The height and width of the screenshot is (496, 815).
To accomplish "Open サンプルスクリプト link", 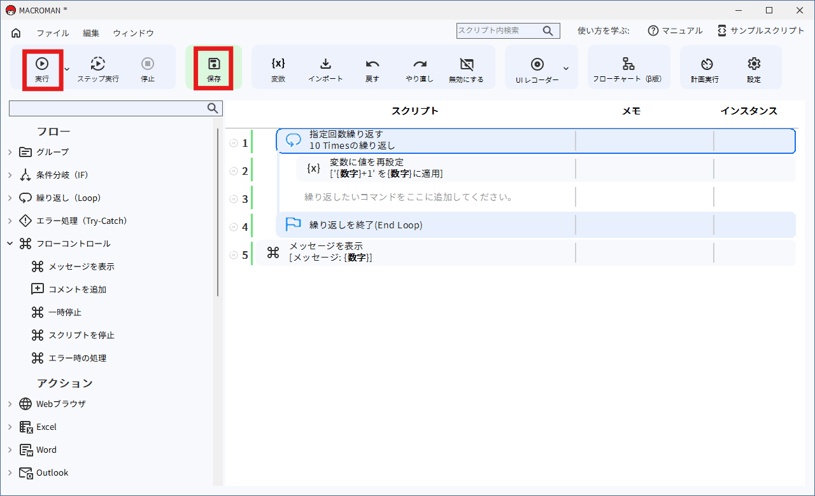I will click(x=761, y=31).
